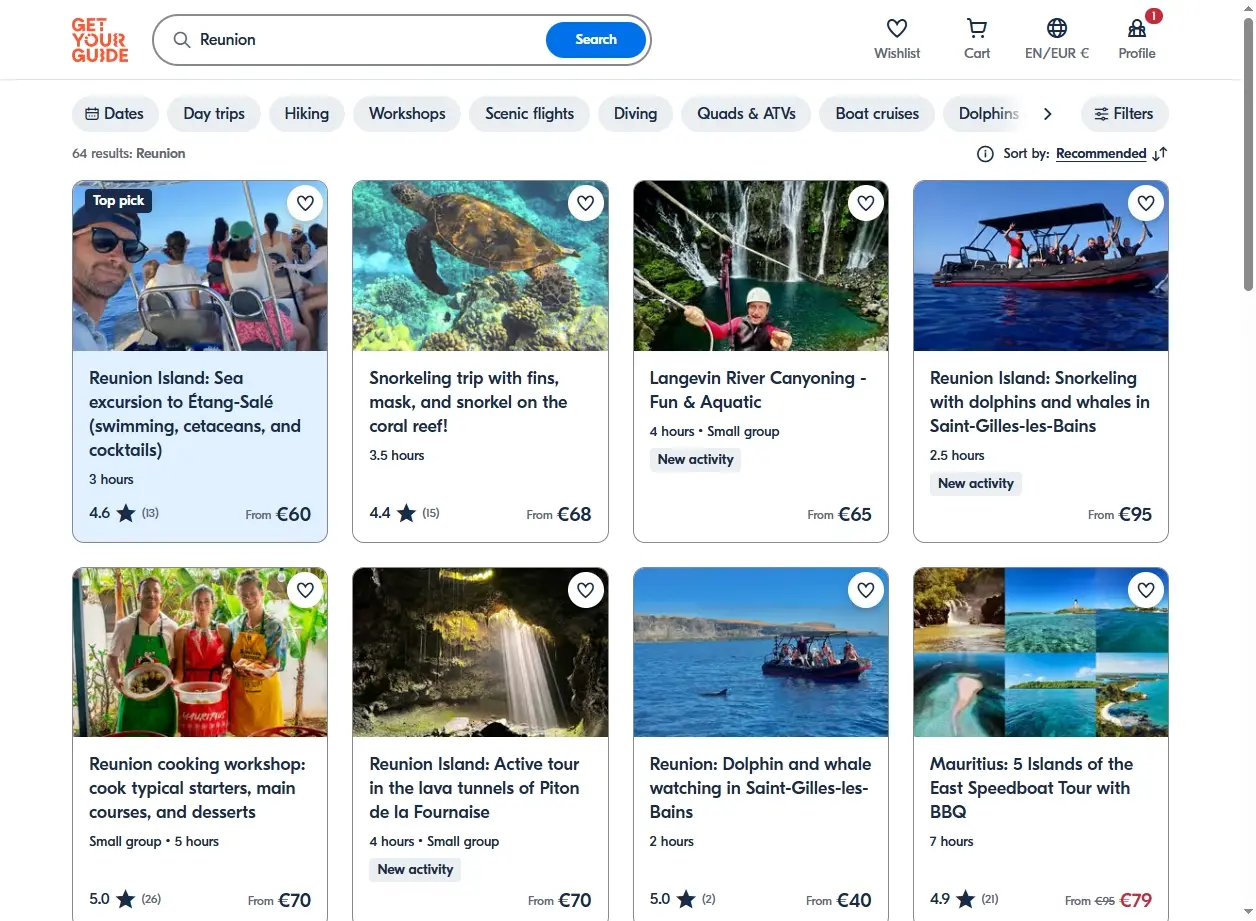Wishlist the Reunion cooking workshop
Viewport: 1256px width, 921px height.
306,591
